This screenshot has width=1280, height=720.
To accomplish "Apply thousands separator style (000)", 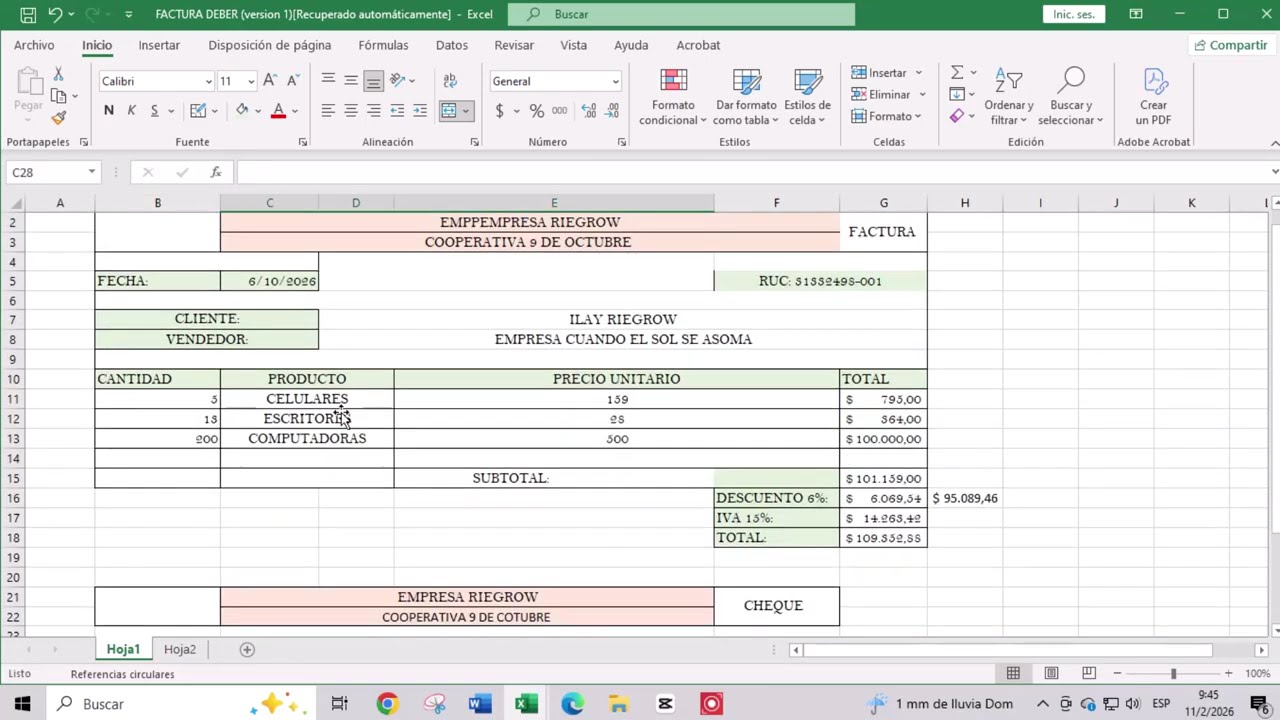I will tap(559, 111).
